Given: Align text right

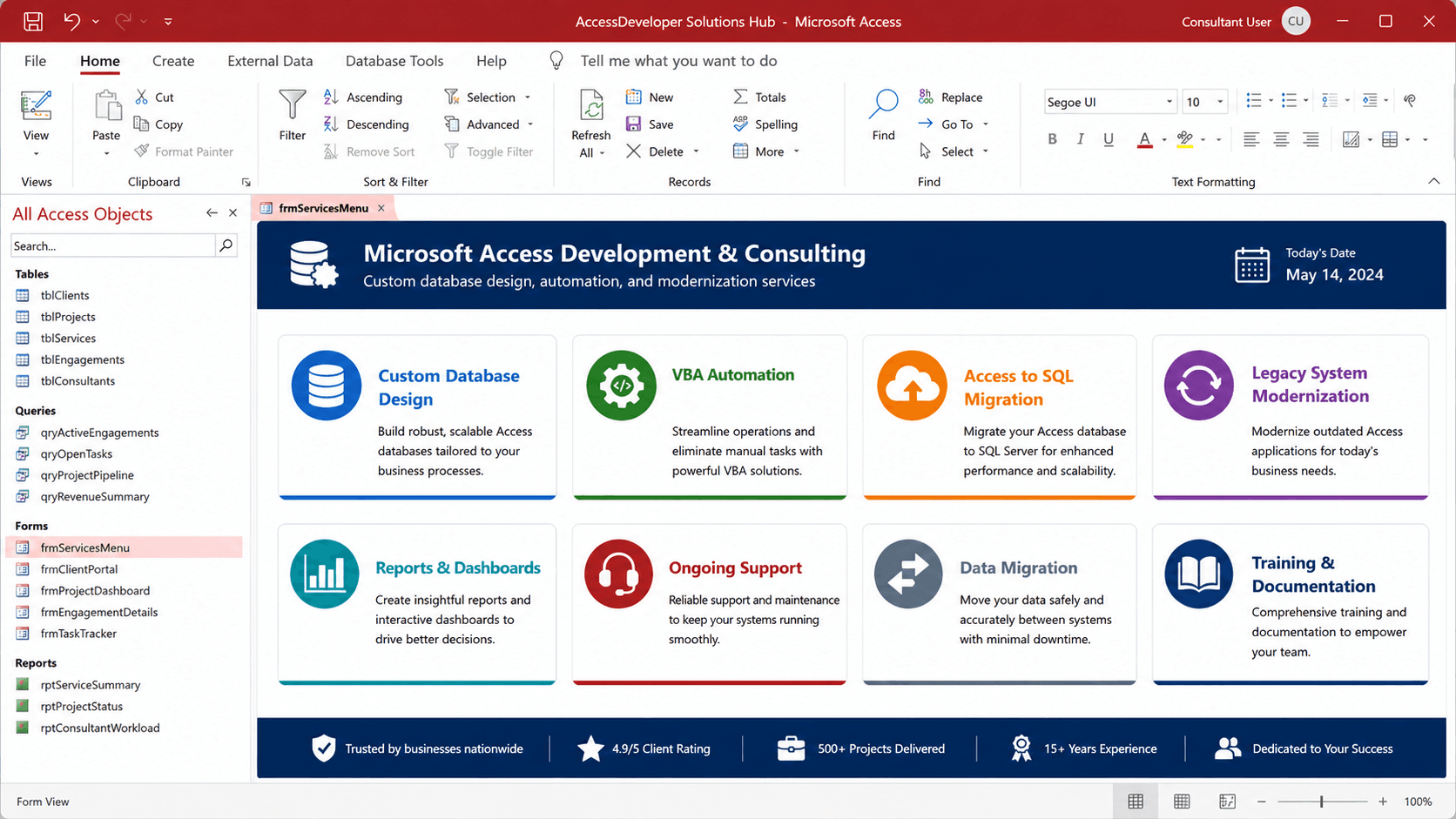Looking at the screenshot, I should 1310,139.
